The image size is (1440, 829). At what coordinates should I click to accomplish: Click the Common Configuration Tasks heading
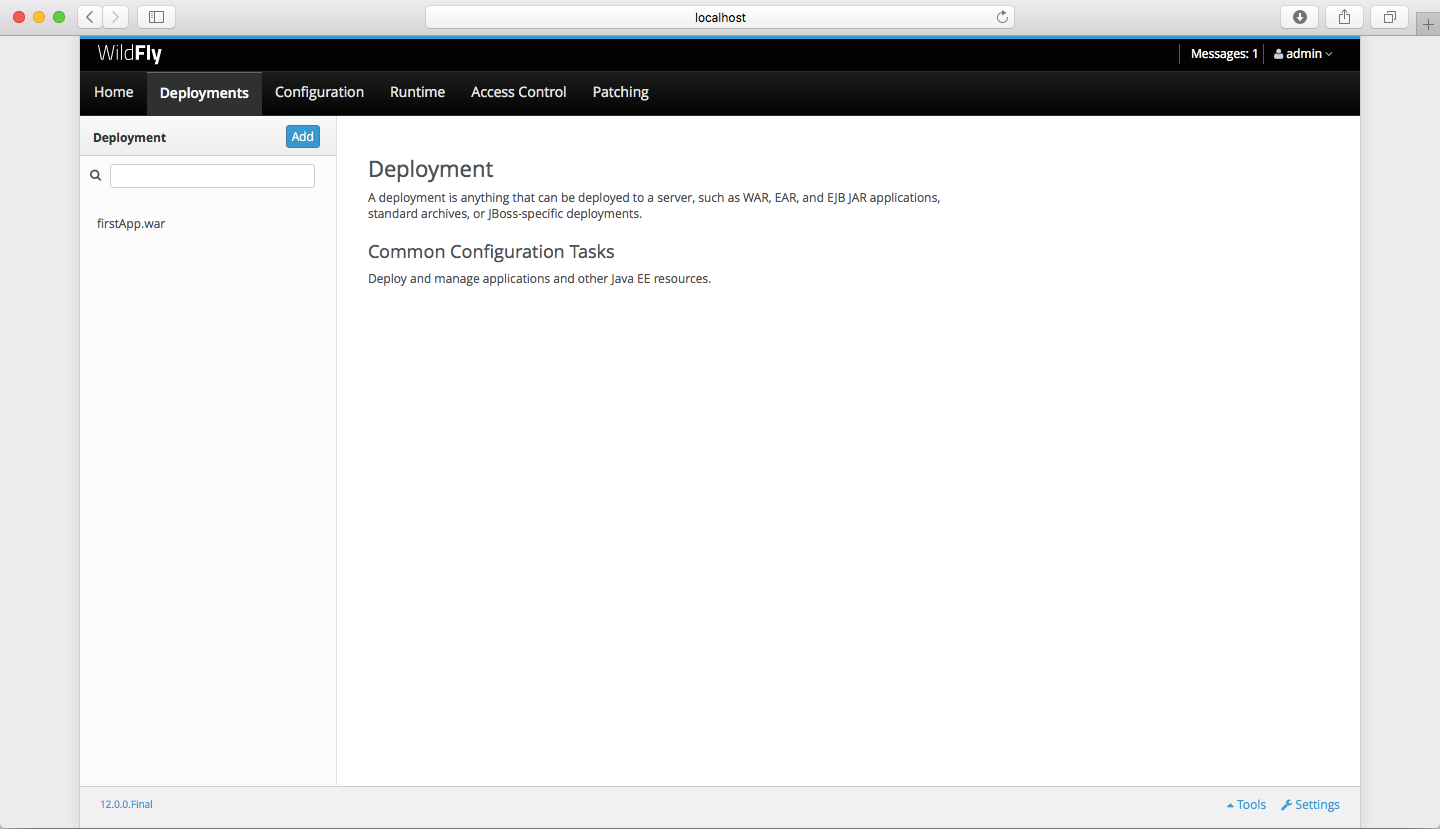(x=491, y=251)
